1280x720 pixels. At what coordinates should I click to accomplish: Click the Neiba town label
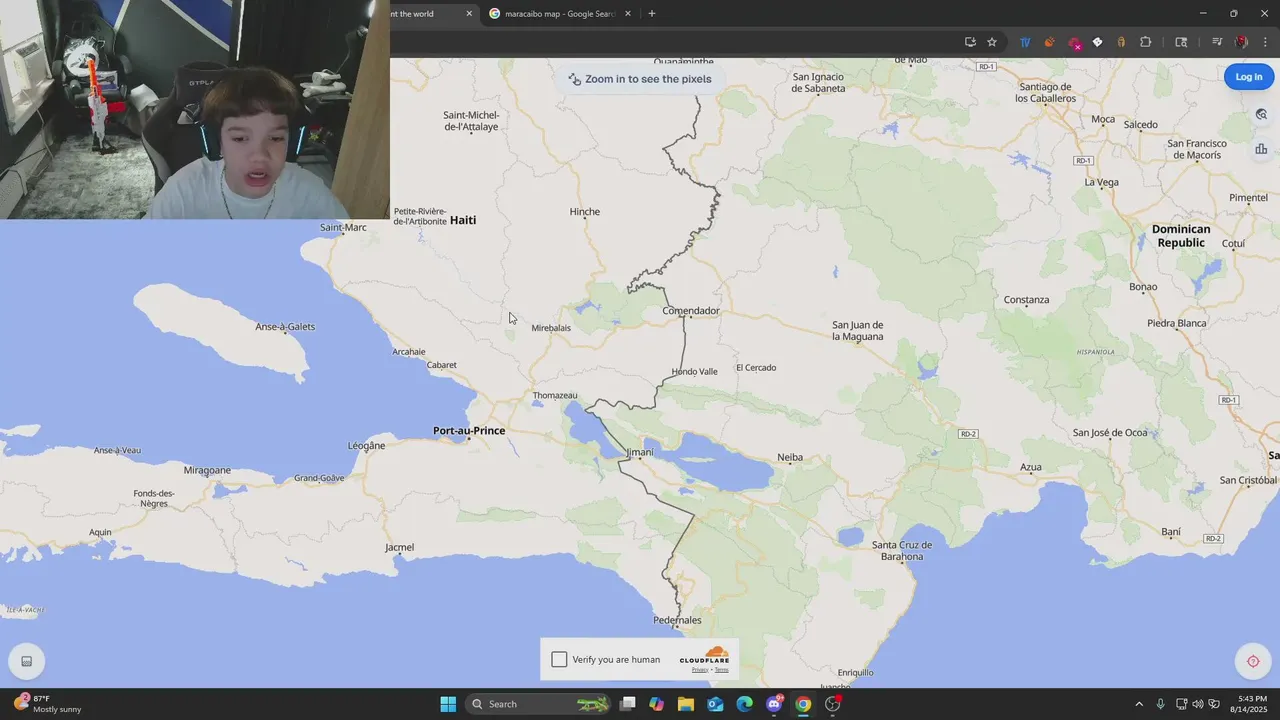[x=790, y=458]
